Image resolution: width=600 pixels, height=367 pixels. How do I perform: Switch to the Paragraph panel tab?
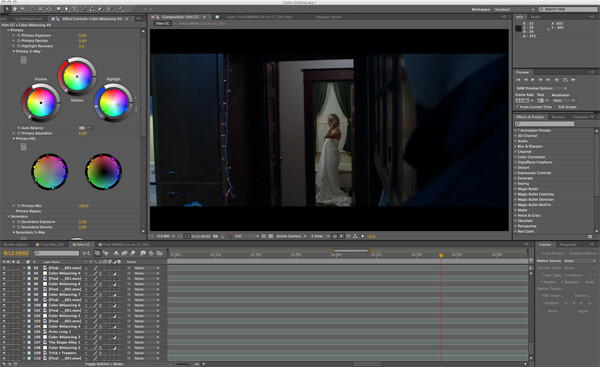pyautogui.click(x=568, y=244)
